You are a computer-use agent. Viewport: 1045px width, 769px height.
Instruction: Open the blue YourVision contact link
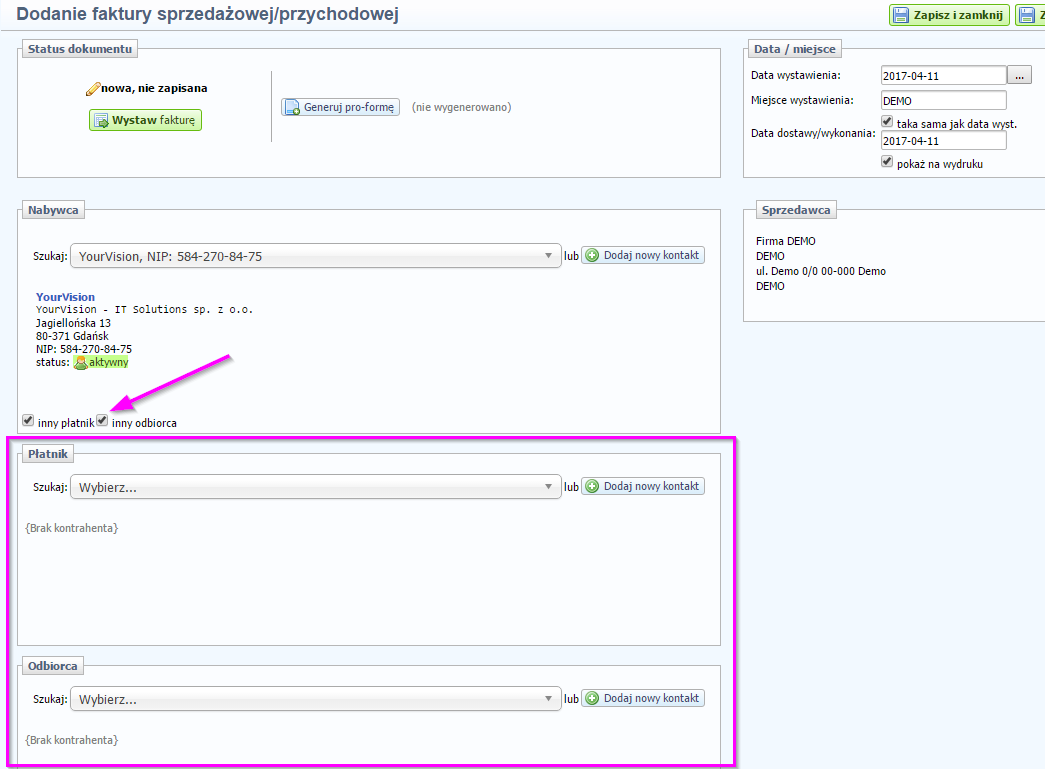tap(65, 297)
